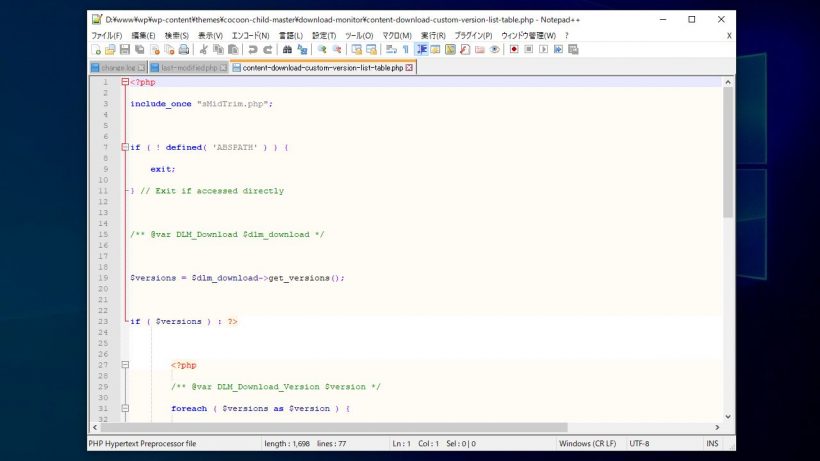This screenshot has width=820, height=461.
Task: Print the document with the printer icon
Action: (x=184, y=50)
